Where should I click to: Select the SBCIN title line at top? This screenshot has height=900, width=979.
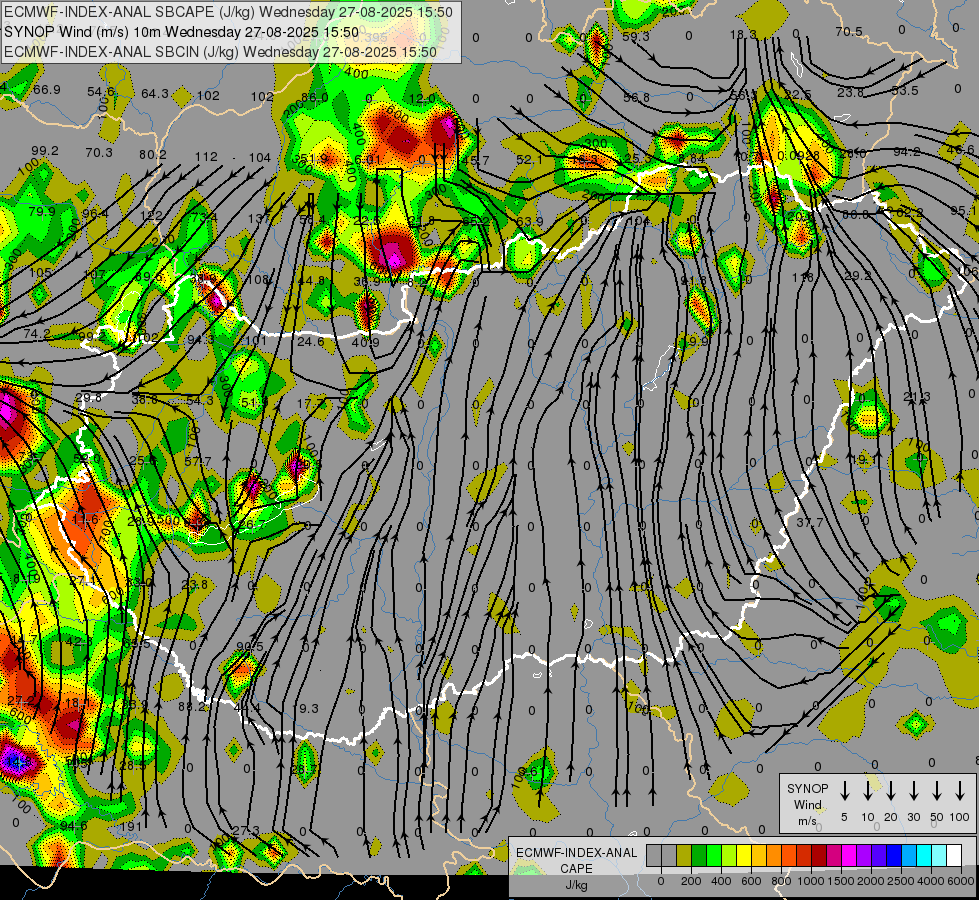[x=220, y=52]
